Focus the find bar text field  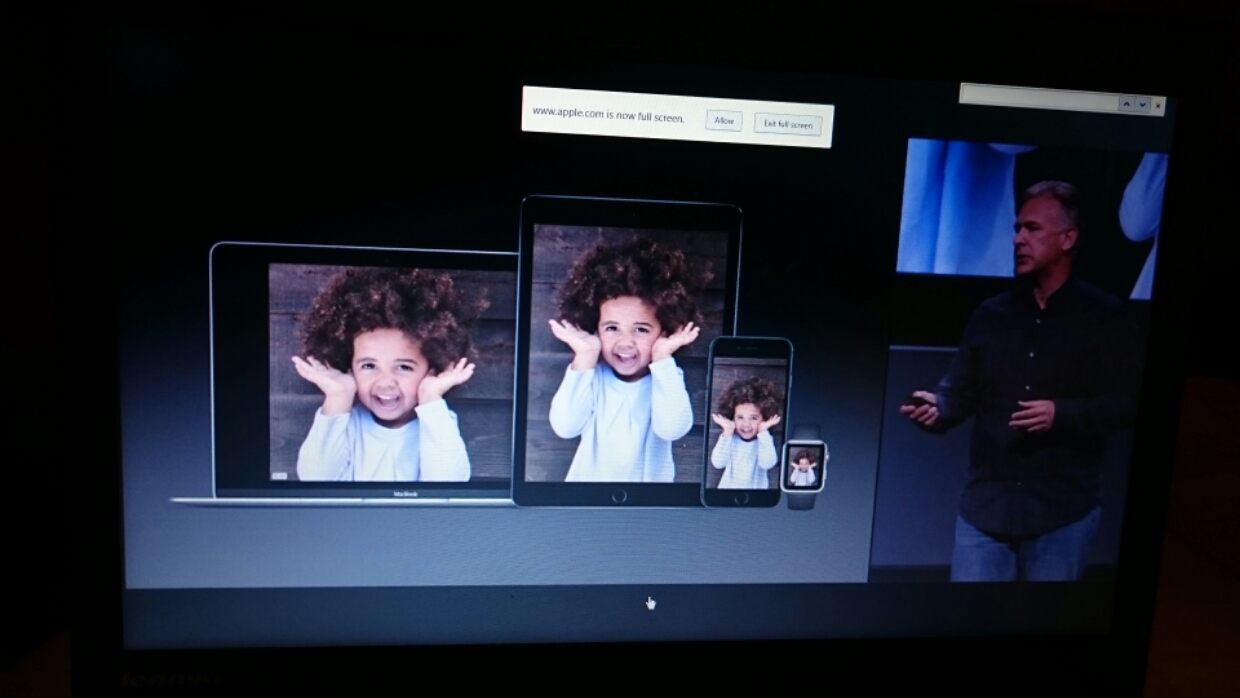pos(1036,99)
